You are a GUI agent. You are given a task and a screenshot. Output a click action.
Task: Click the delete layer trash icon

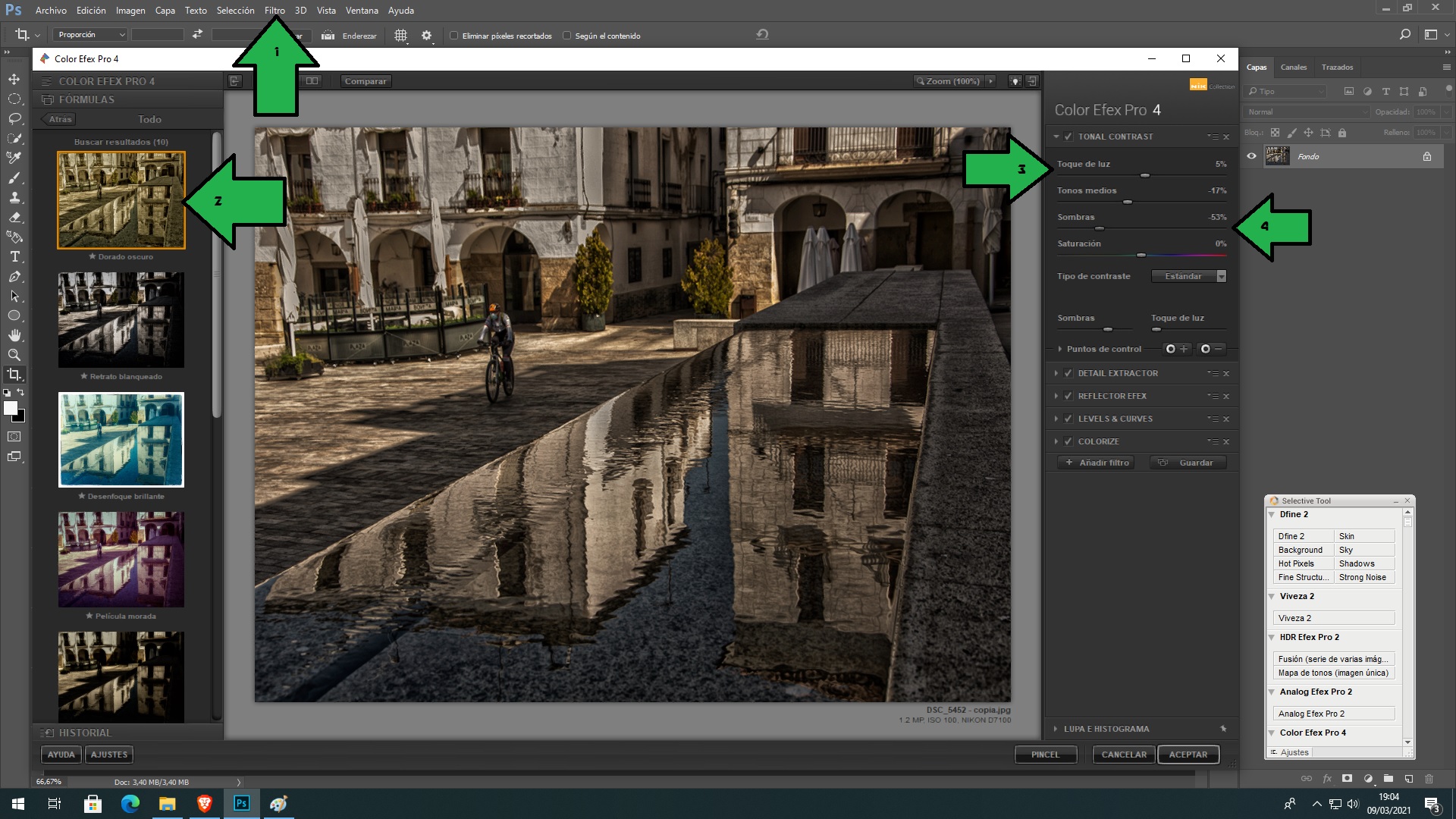click(1429, 779)
